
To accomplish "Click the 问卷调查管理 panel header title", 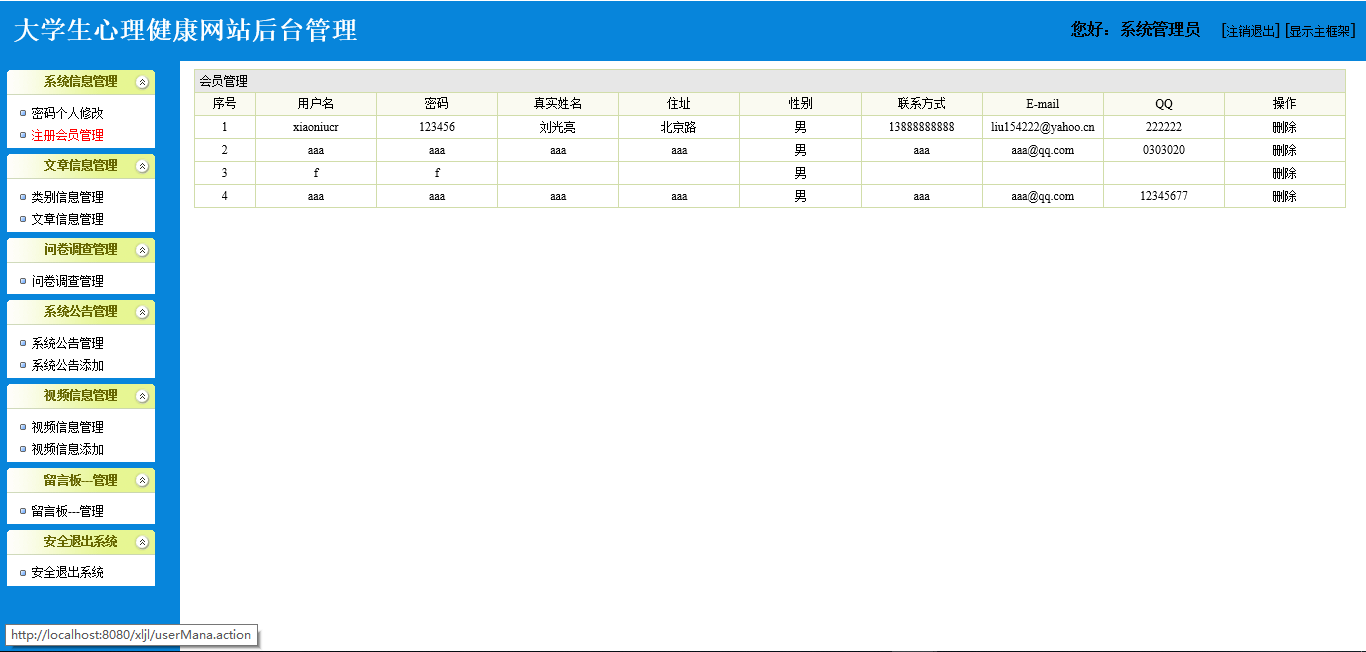I will pos(80,250).
